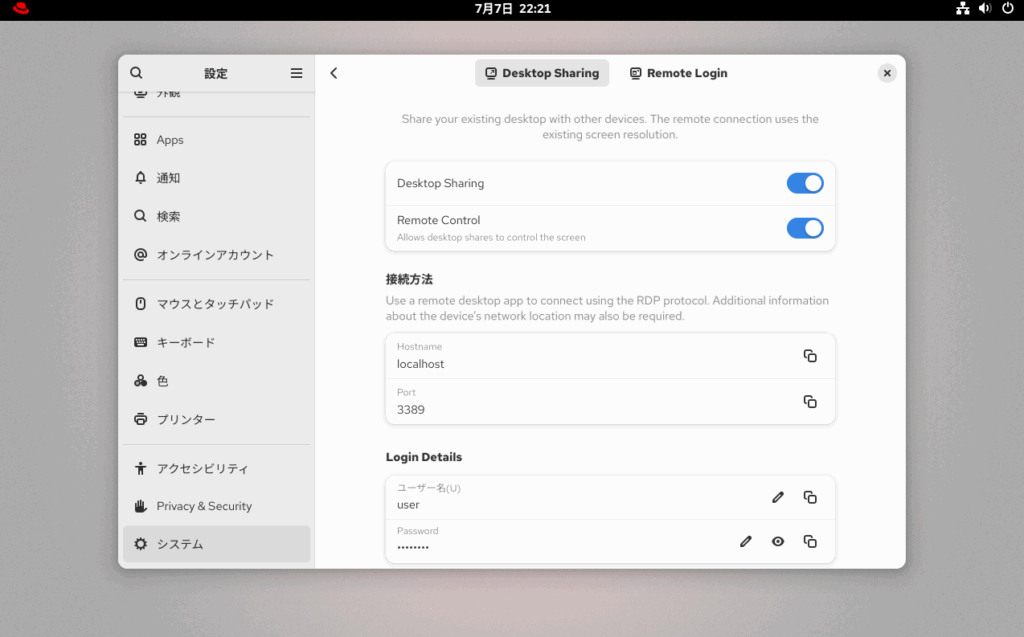Copy the Hostname value localhost
The height and width of the screenshot is (637, 1024).
[810, 356]
